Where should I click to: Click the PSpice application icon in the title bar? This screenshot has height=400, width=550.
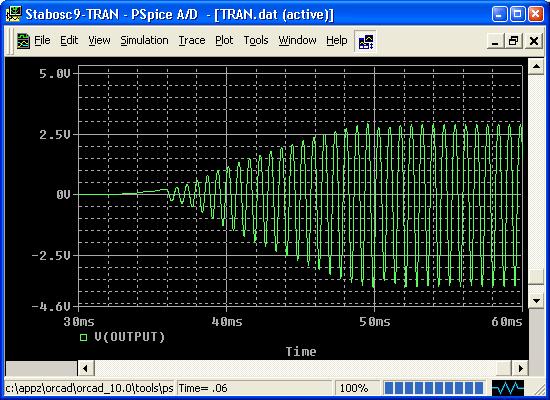pos(13,14)
